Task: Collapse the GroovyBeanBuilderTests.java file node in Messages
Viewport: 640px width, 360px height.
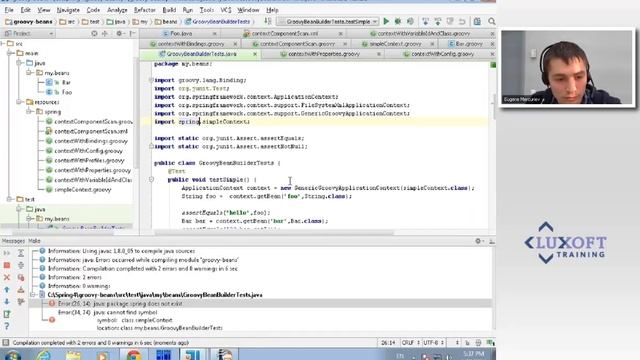Action: coord(33,295)
